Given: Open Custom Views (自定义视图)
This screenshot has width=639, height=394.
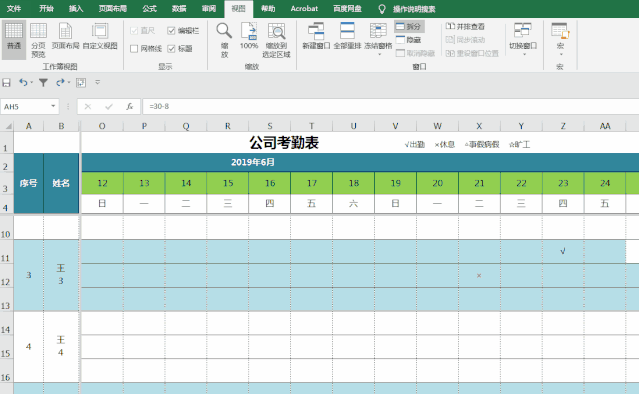Looking at the screenshot, I should (x=100, y=36).
